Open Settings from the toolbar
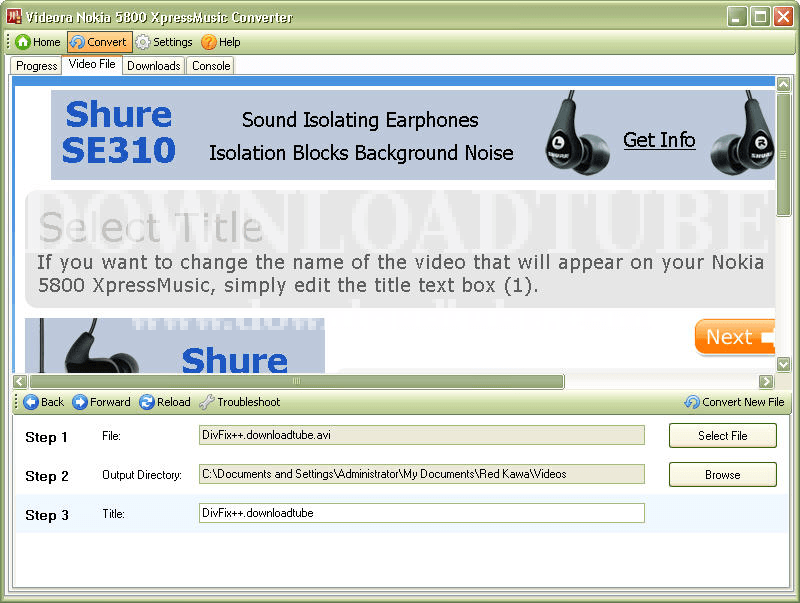This screenshot has height=603, width=800. (x=164, y=42)
